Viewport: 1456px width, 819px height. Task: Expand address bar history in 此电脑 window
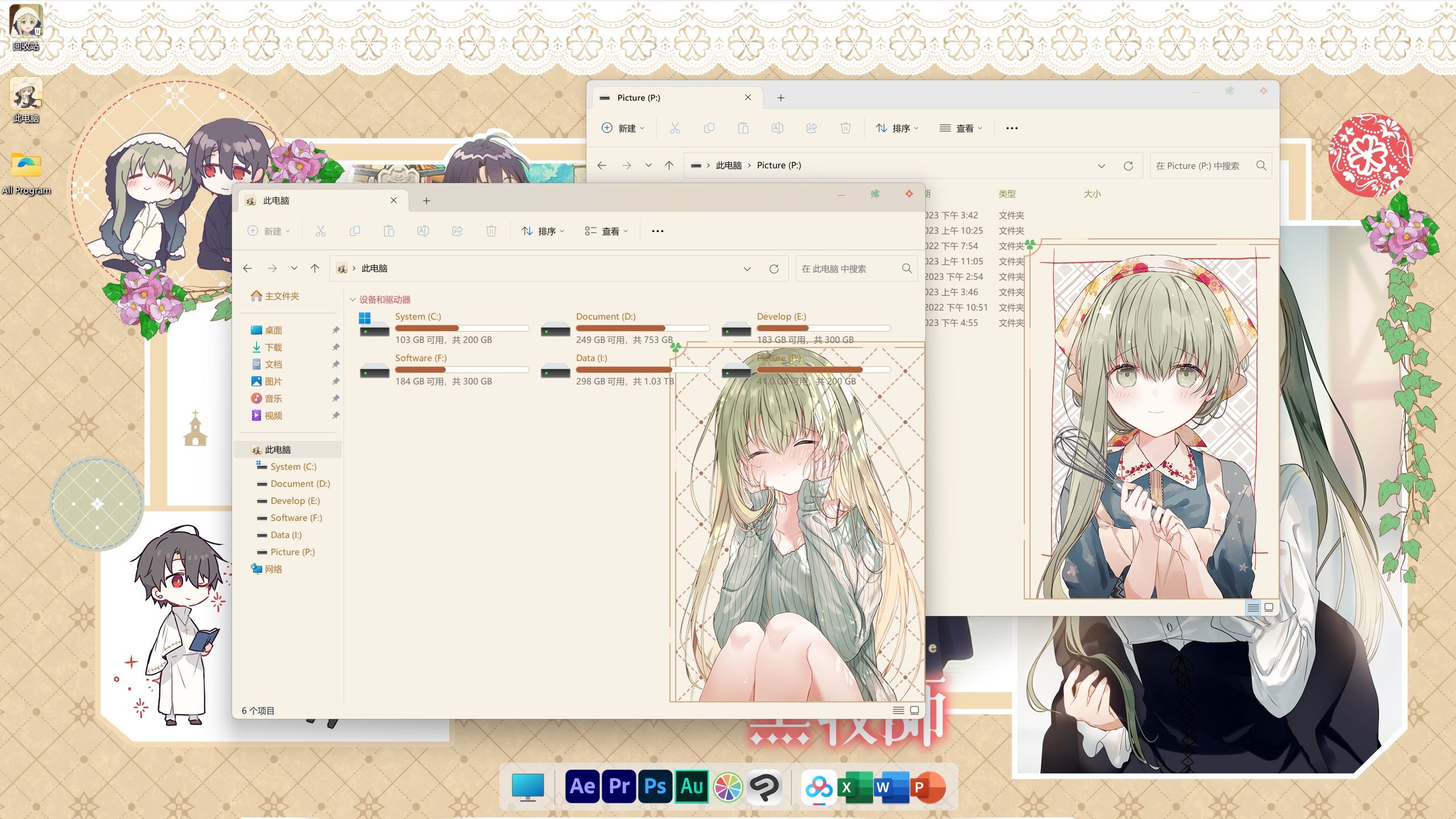(x=747, y=268)
